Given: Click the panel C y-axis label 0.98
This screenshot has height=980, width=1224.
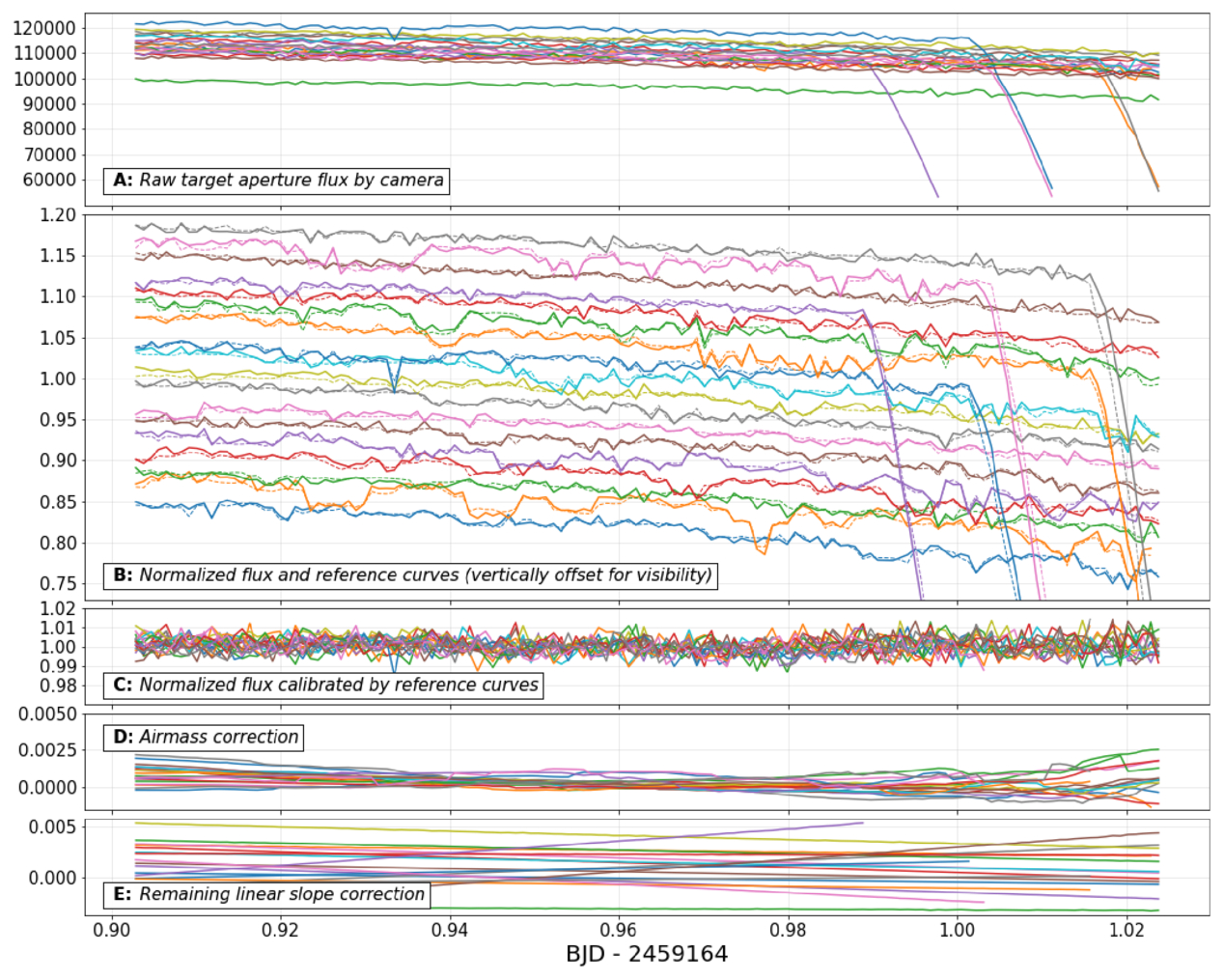Looking at the screenshot, I should point(58,686).
